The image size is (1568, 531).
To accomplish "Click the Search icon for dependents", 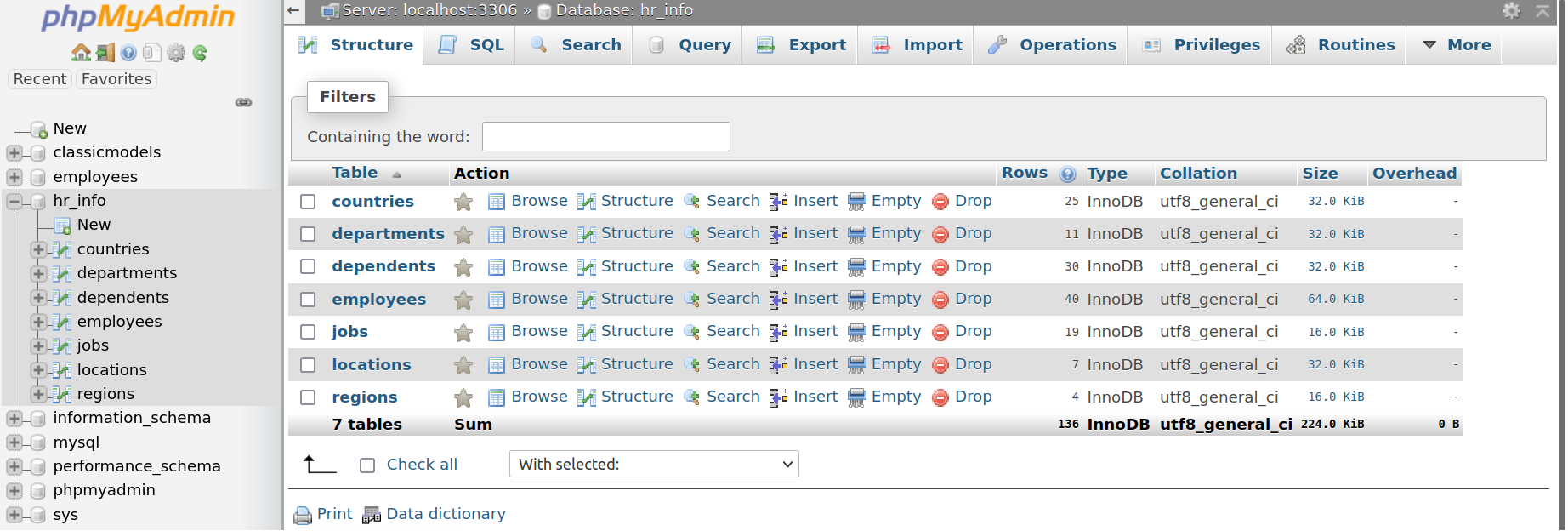I will pos(692,267).
